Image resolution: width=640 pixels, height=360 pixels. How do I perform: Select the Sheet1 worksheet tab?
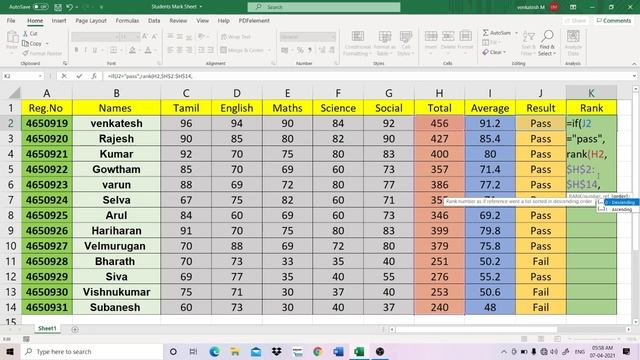[47, 329]
